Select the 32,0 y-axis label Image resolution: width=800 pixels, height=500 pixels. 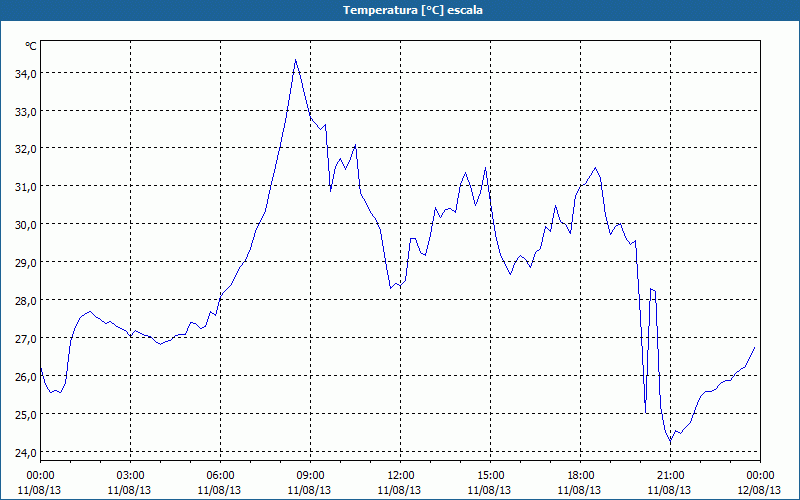click(x=26, y=149)
